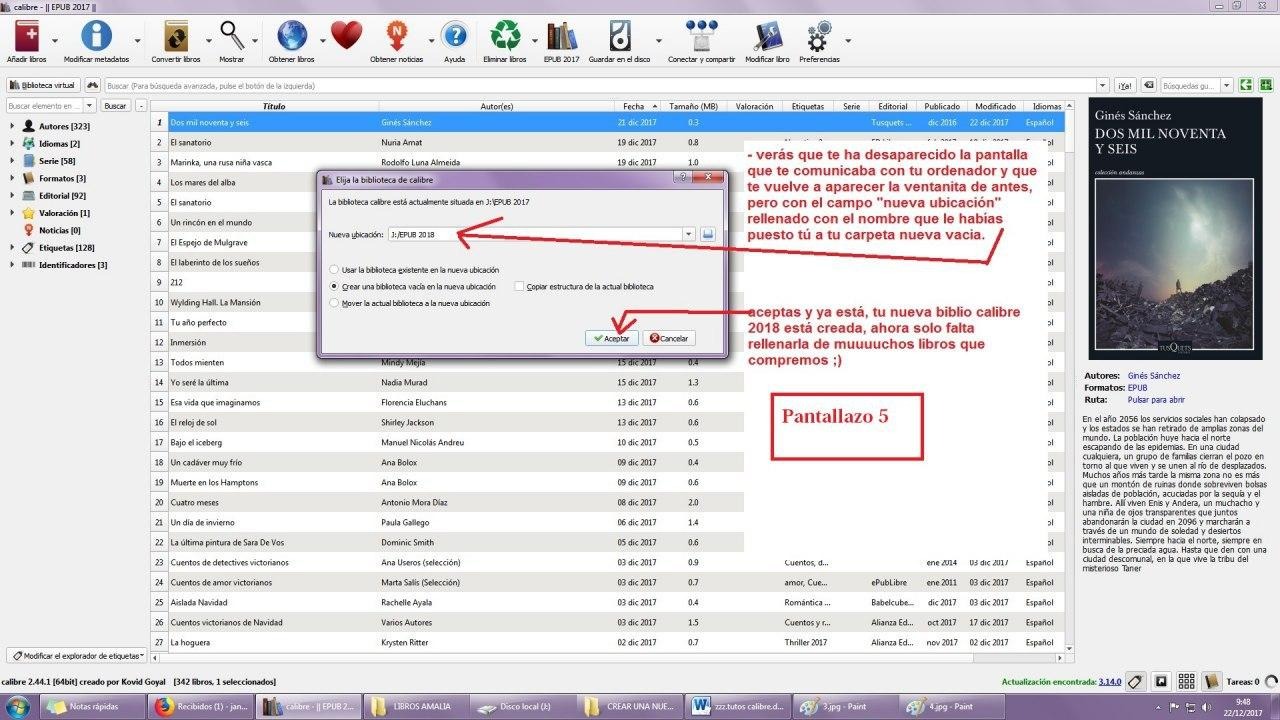Click the Convertir libros icon
The image size is (1280, 720).
[x=176, y=37]
